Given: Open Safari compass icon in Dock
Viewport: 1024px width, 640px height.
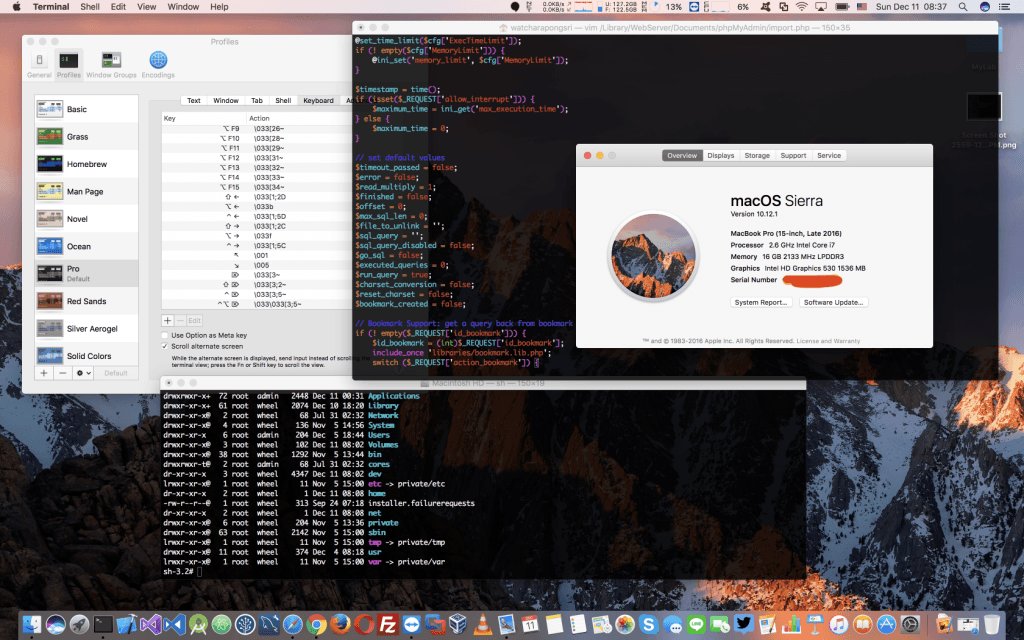Looking at the screenshot, I should point(293,624).
